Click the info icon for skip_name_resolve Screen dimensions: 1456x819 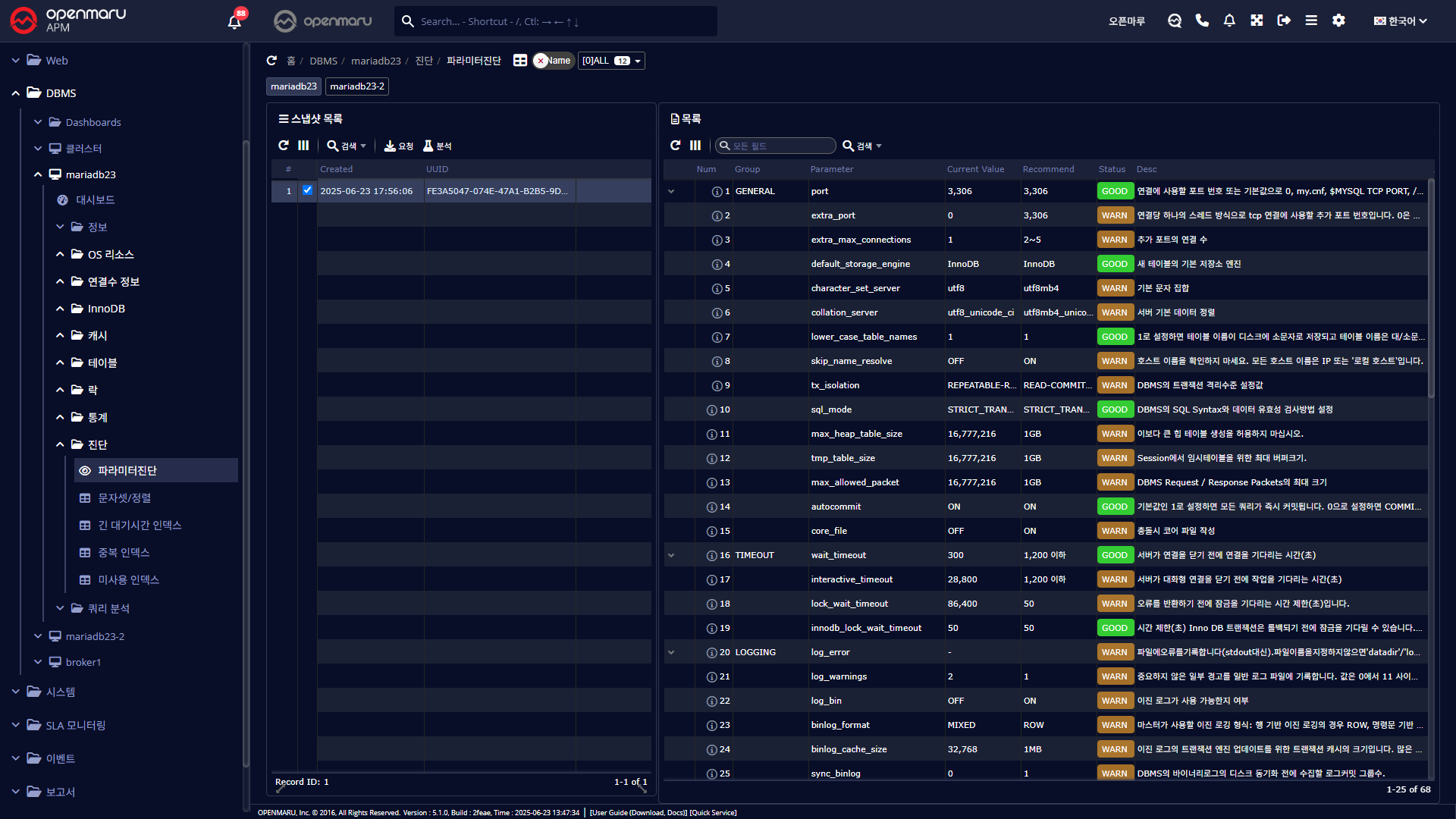(717, 362)
